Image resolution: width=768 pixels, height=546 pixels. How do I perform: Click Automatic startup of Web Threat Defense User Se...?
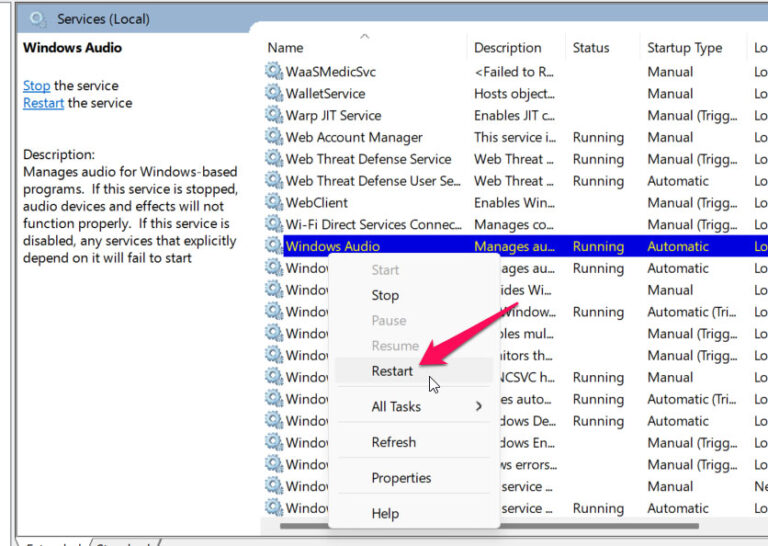[678, 181]
